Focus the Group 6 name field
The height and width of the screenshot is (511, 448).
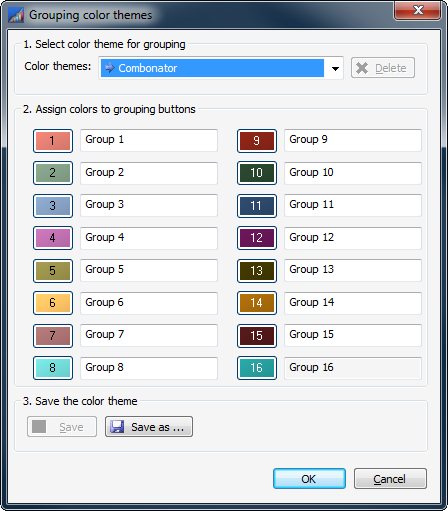click(x=149, y=303)
